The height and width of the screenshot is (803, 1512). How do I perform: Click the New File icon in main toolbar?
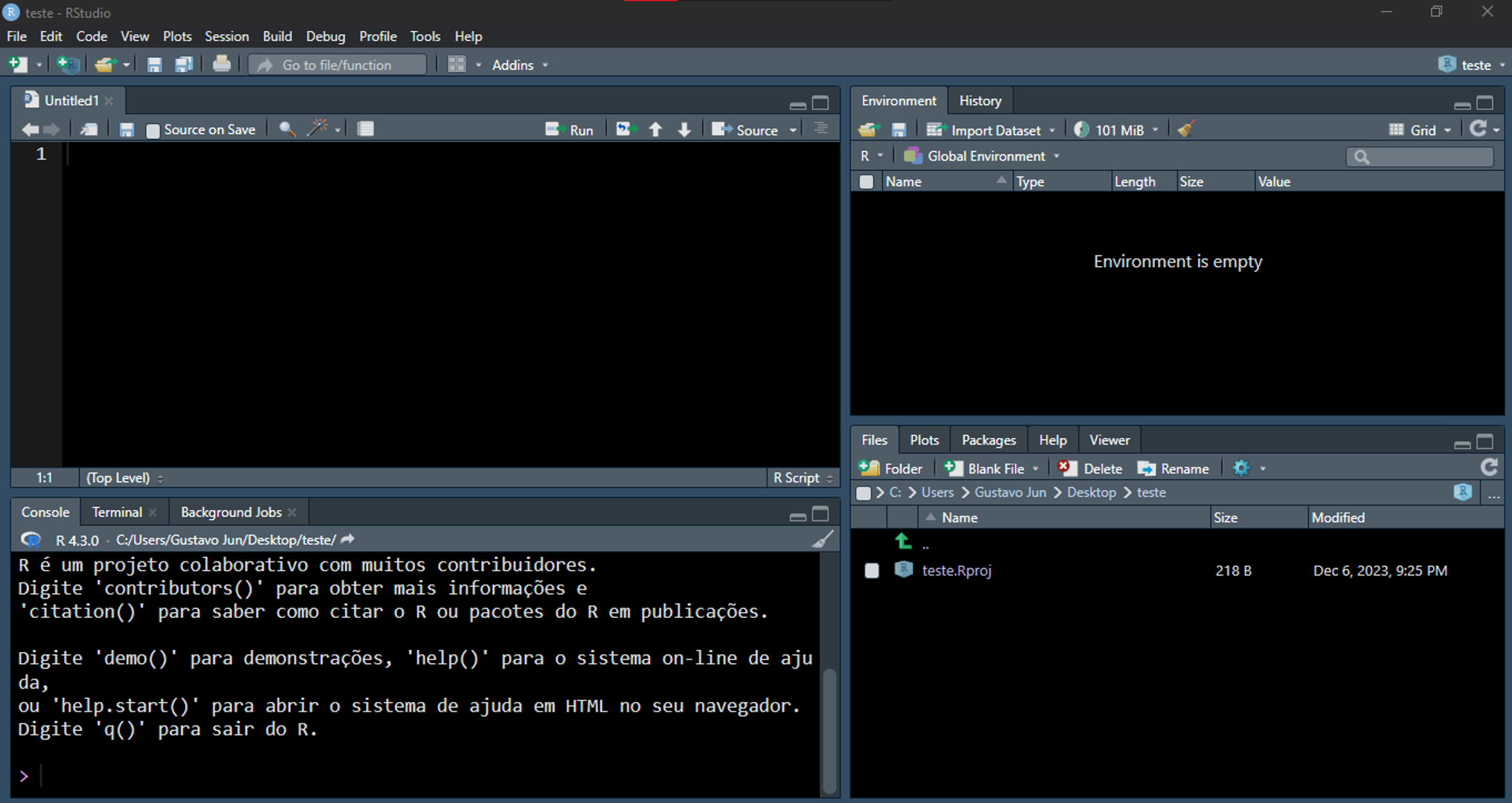point(18,65)
